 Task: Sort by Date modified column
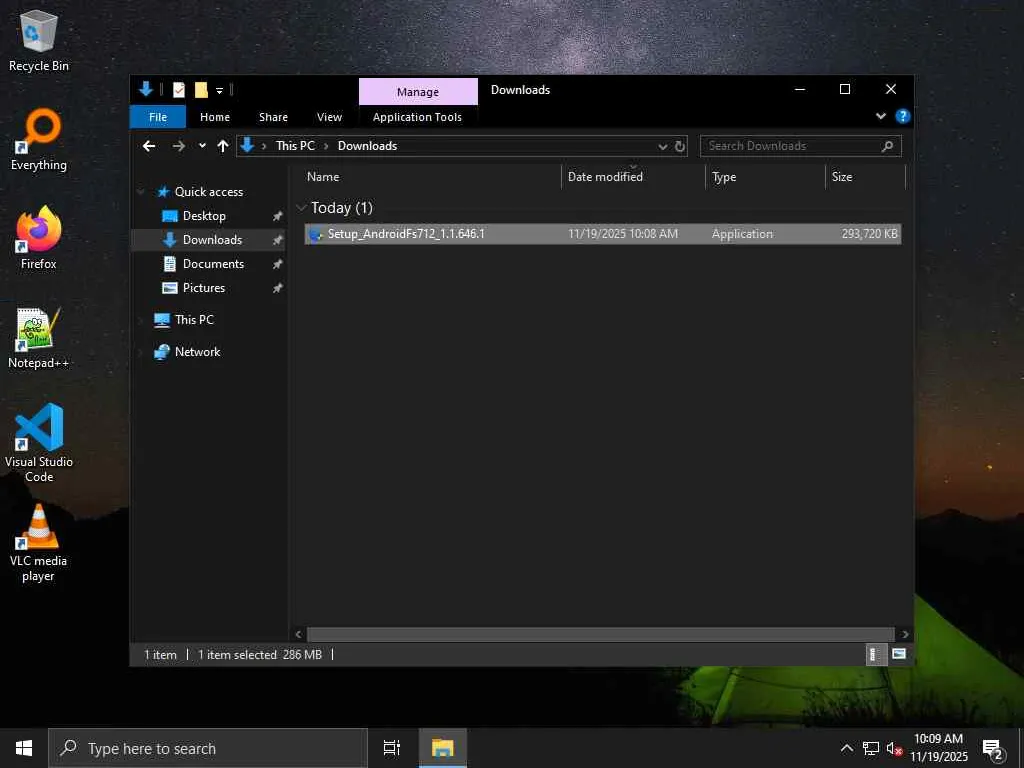click(633, 177)
